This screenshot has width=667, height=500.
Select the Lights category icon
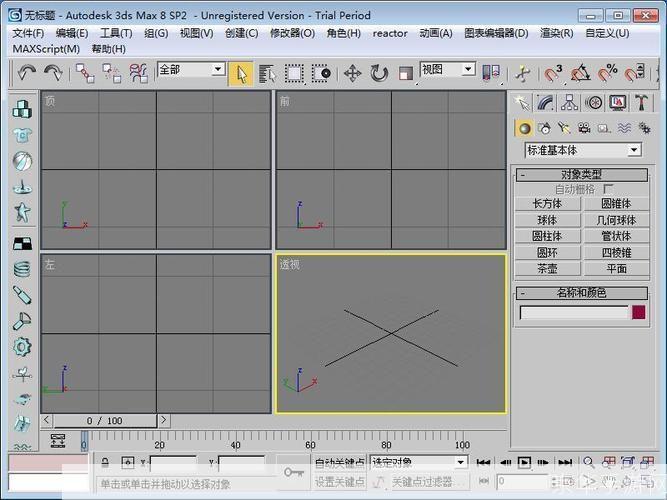[x=564, y=128]
